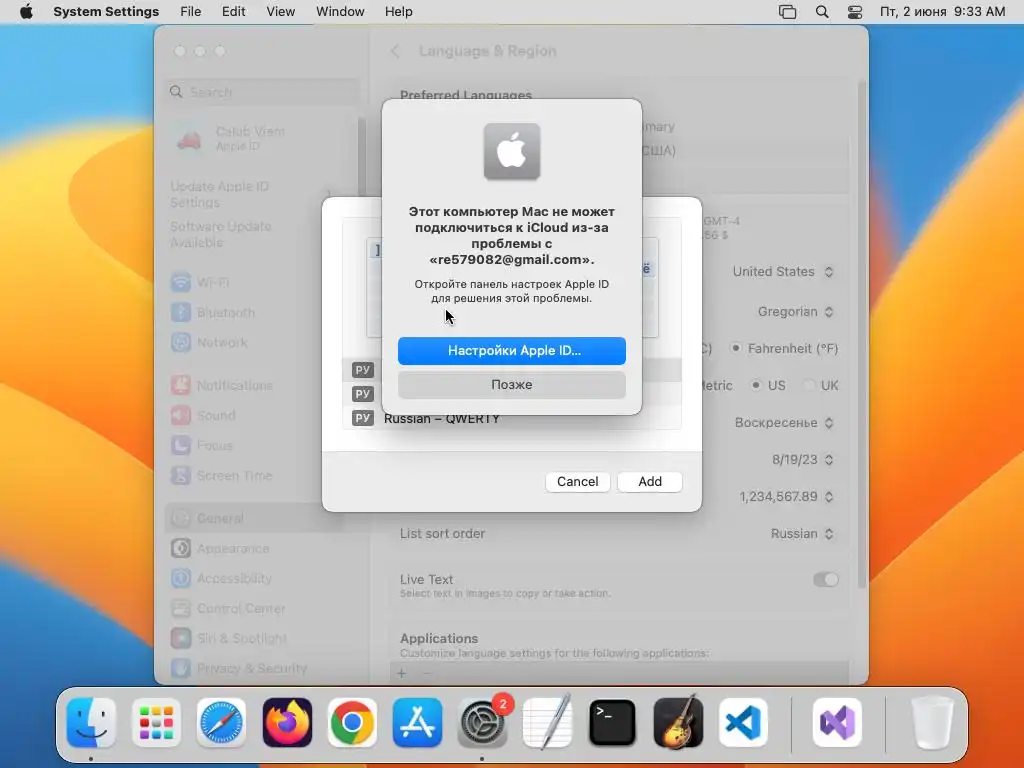
Task: Open List sort order dropdown Russian
Action: (x=802, y=534)
